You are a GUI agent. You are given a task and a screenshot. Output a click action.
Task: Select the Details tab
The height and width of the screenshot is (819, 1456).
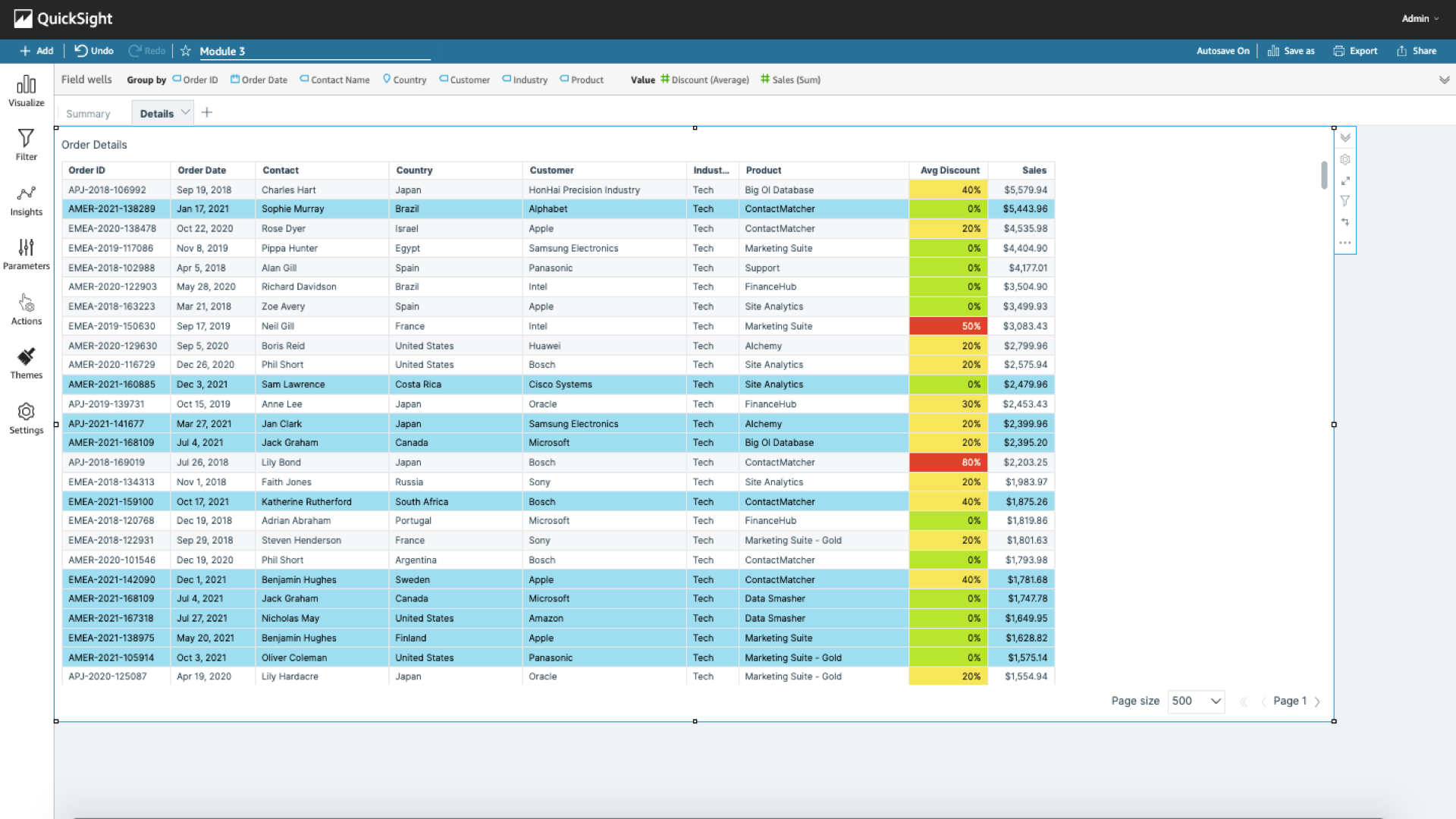[157, 114]
